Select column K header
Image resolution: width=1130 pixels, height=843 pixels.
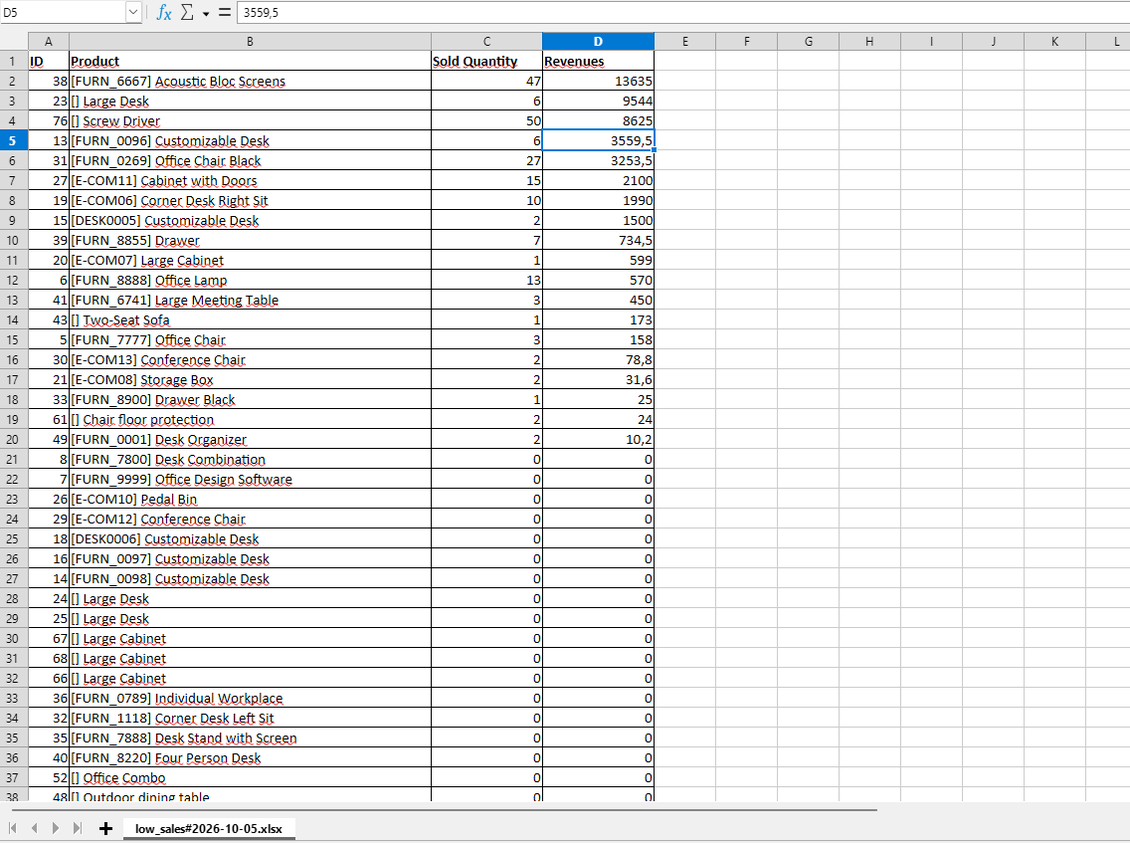click(1054, 41)
